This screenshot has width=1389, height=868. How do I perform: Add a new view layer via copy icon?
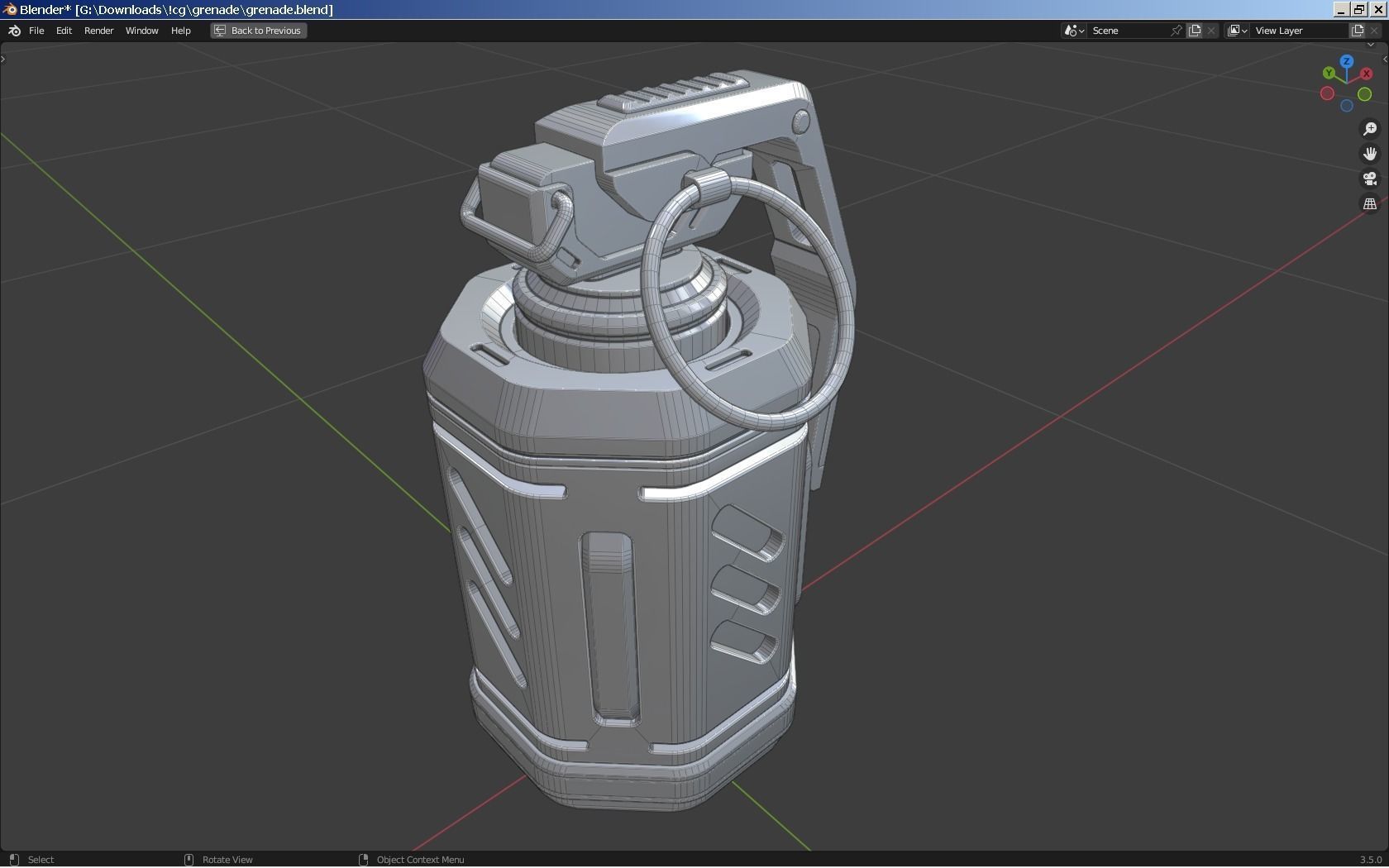pyautogui.click(x=1358, y=31)
